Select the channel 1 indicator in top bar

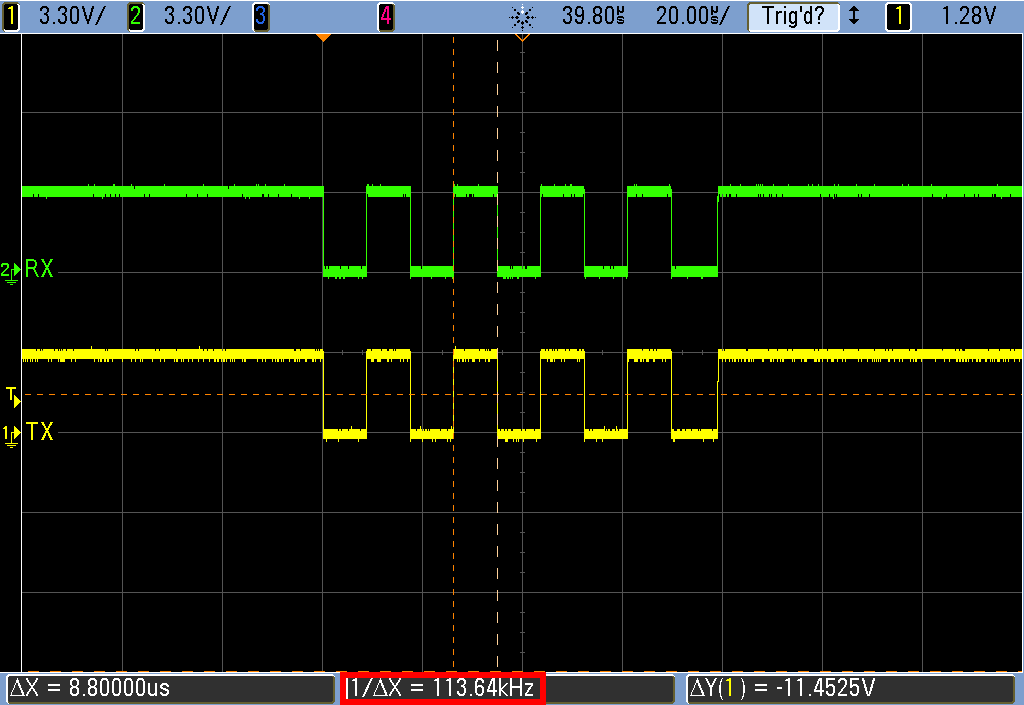point(11,16)
